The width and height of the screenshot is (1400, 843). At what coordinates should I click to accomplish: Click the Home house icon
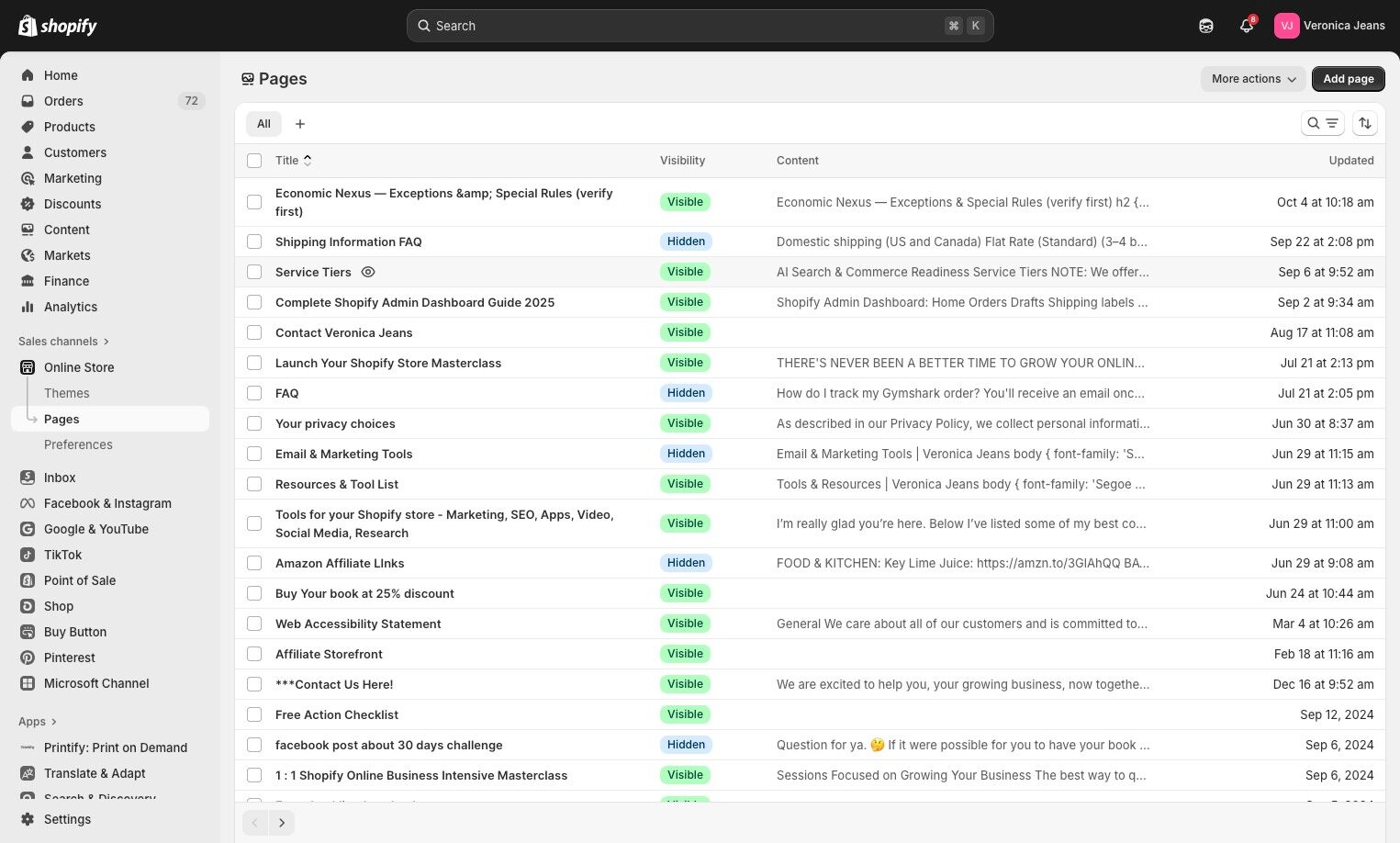(x=28, y=75)
